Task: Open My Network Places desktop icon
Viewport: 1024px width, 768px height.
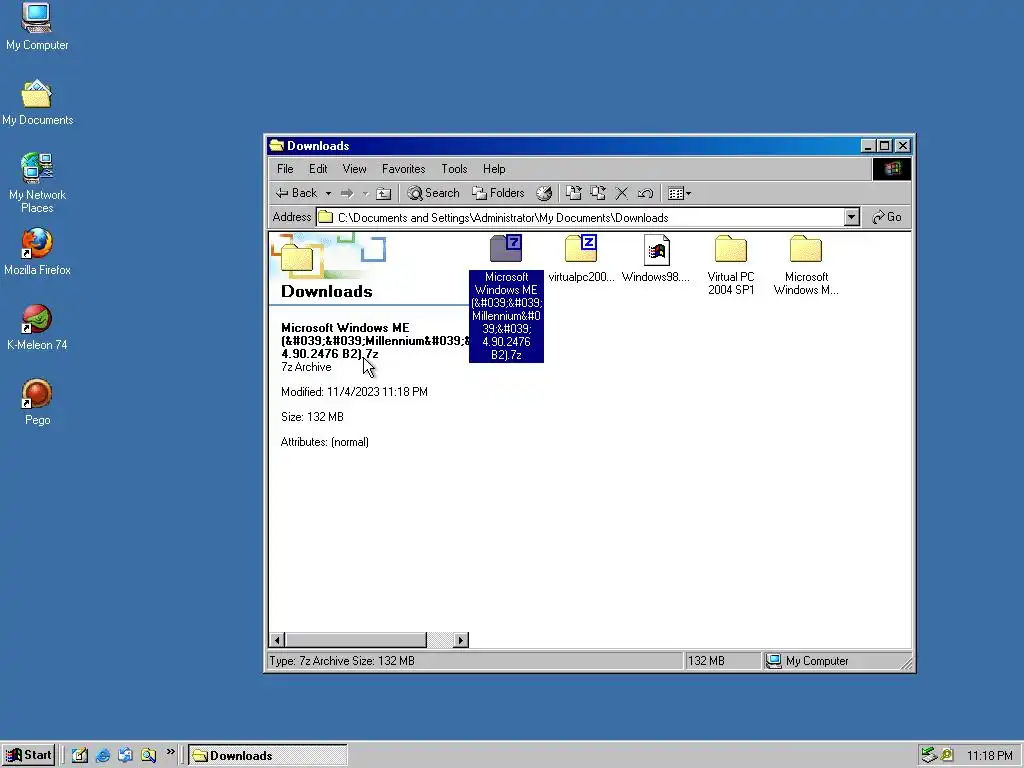Action: (37, 182)
